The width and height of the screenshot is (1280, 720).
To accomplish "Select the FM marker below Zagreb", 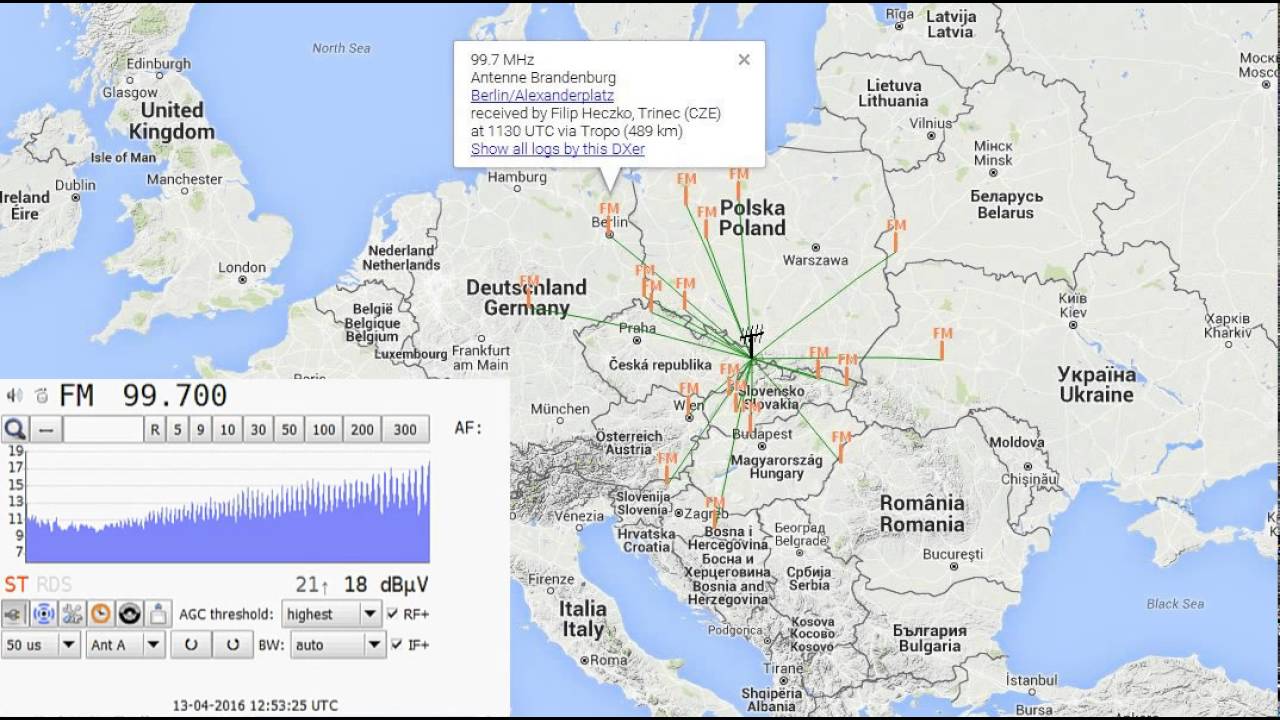I will click(x=714, y=512).
